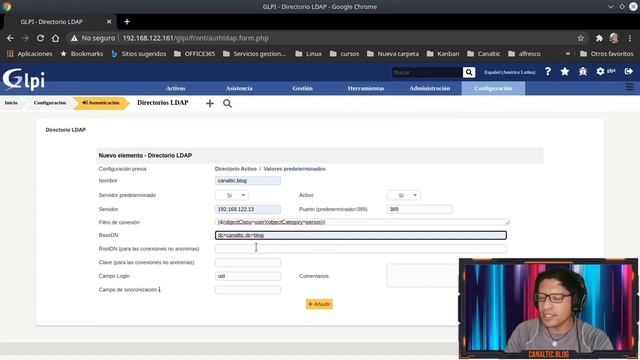Viewport: 640px width, 360px height.
Task: Open the Otros favoritos folder
Action: (607, 53)
